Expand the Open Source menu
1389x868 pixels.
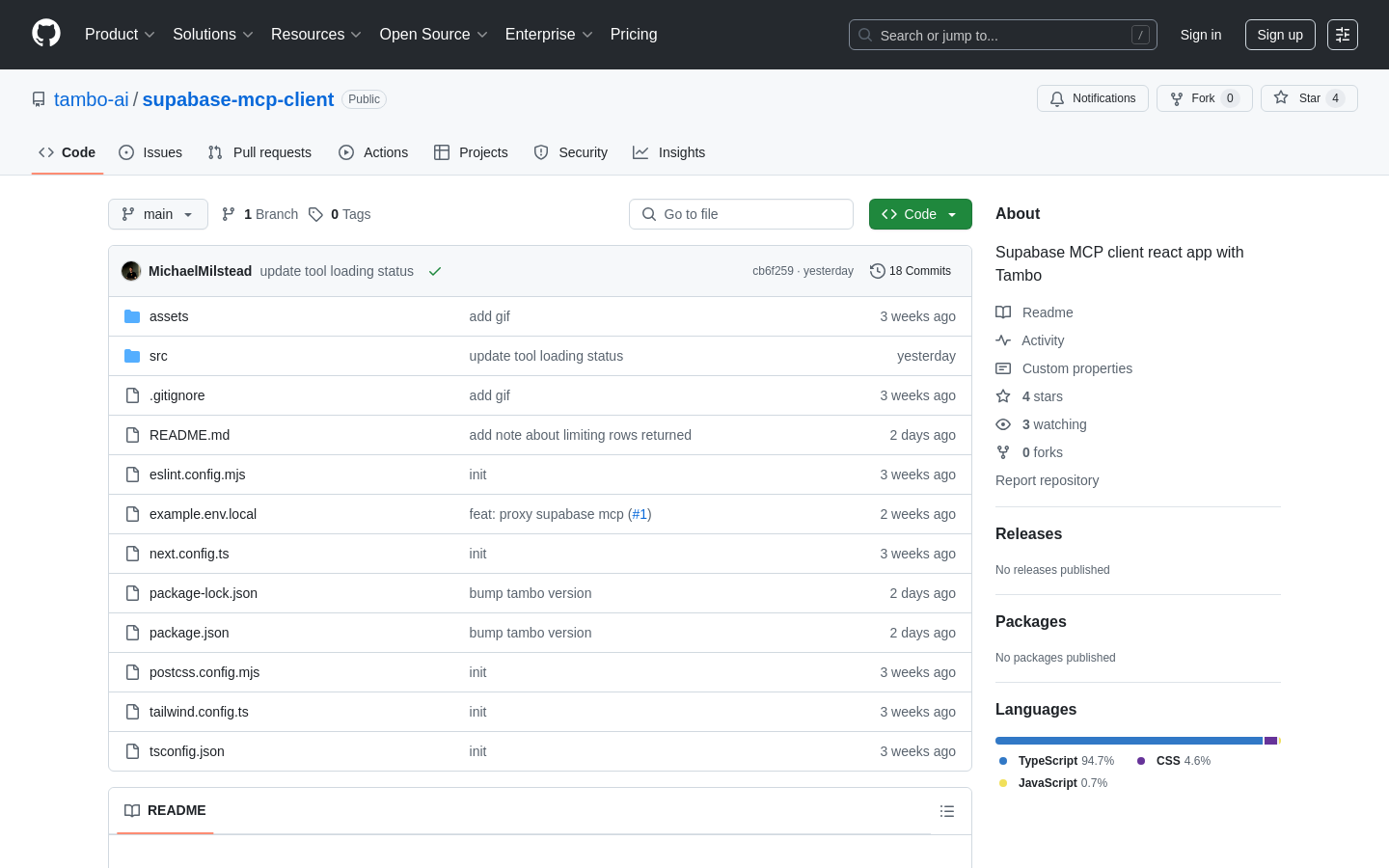433,35
